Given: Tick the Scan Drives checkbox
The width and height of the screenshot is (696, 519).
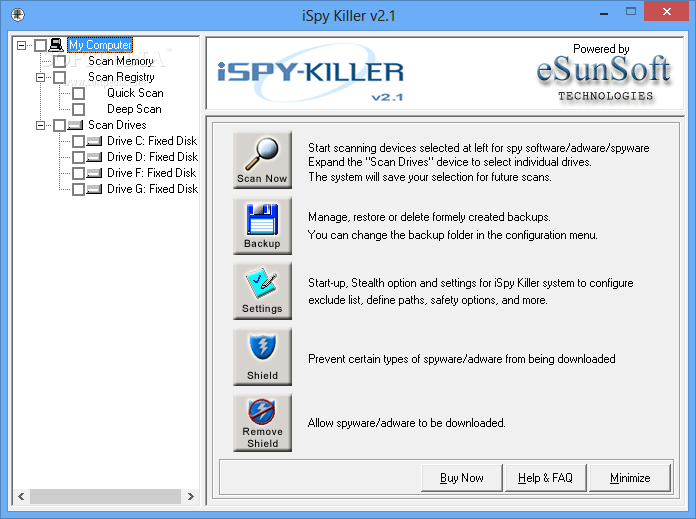Looking at the screenshot, I should 59,125.
